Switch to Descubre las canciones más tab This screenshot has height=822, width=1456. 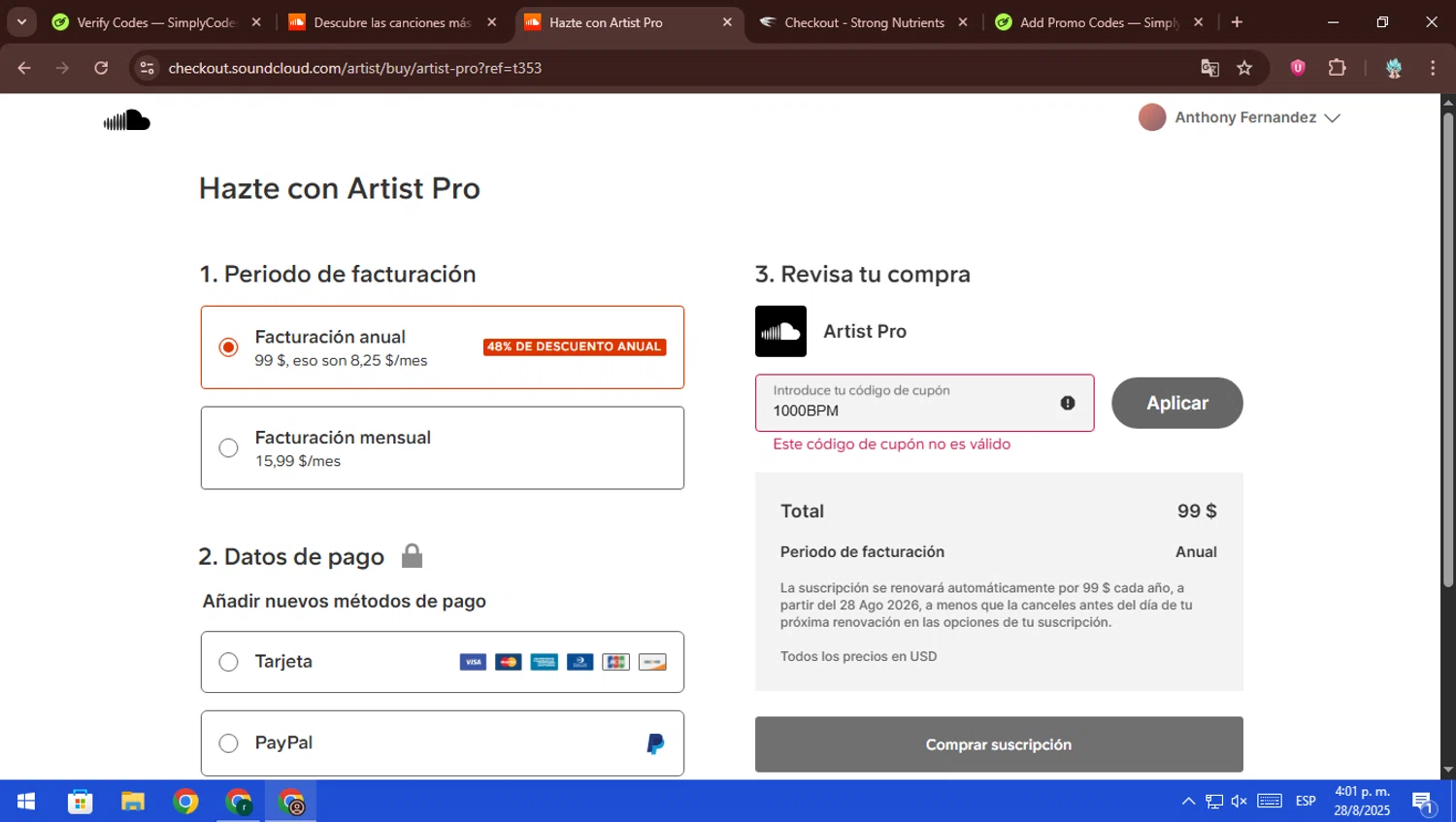click(x=391, y=22)
